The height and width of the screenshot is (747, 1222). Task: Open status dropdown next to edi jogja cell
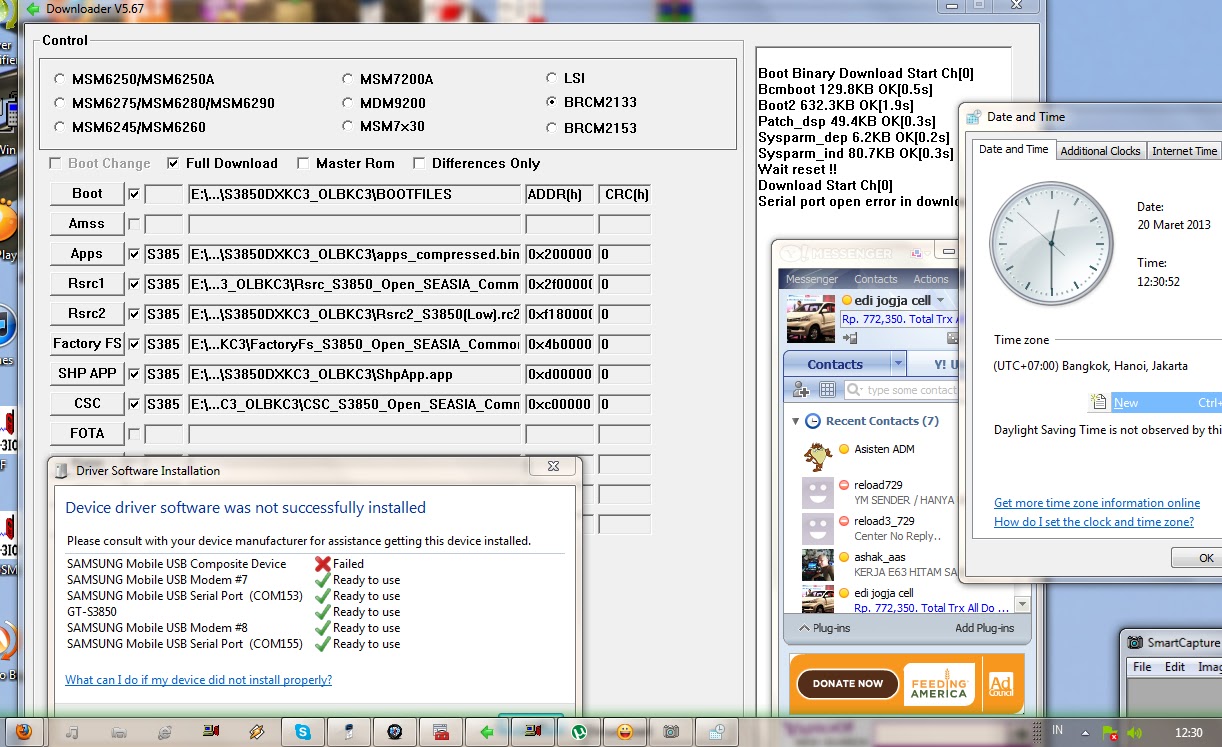(x=940, y=300)
